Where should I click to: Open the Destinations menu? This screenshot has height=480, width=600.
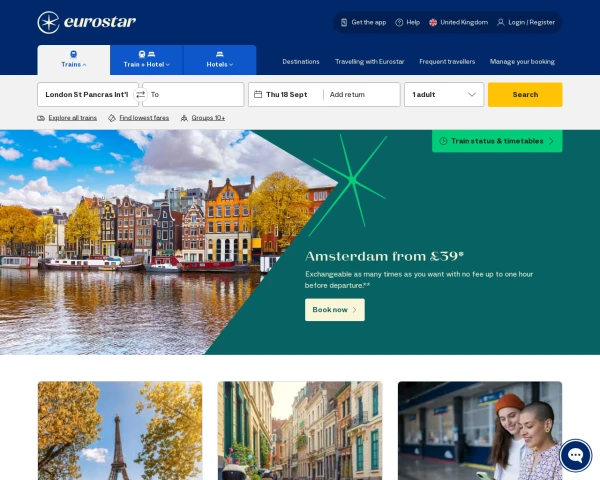(301, 61)
